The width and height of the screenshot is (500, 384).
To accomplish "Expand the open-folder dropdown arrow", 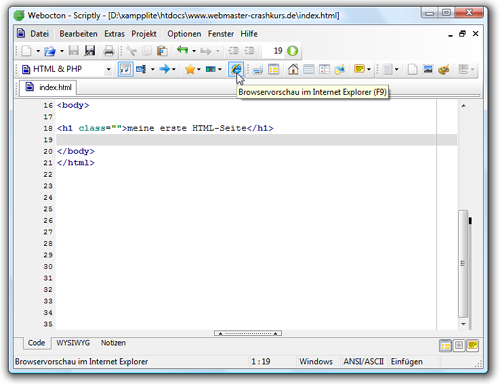I will (62, 51).
